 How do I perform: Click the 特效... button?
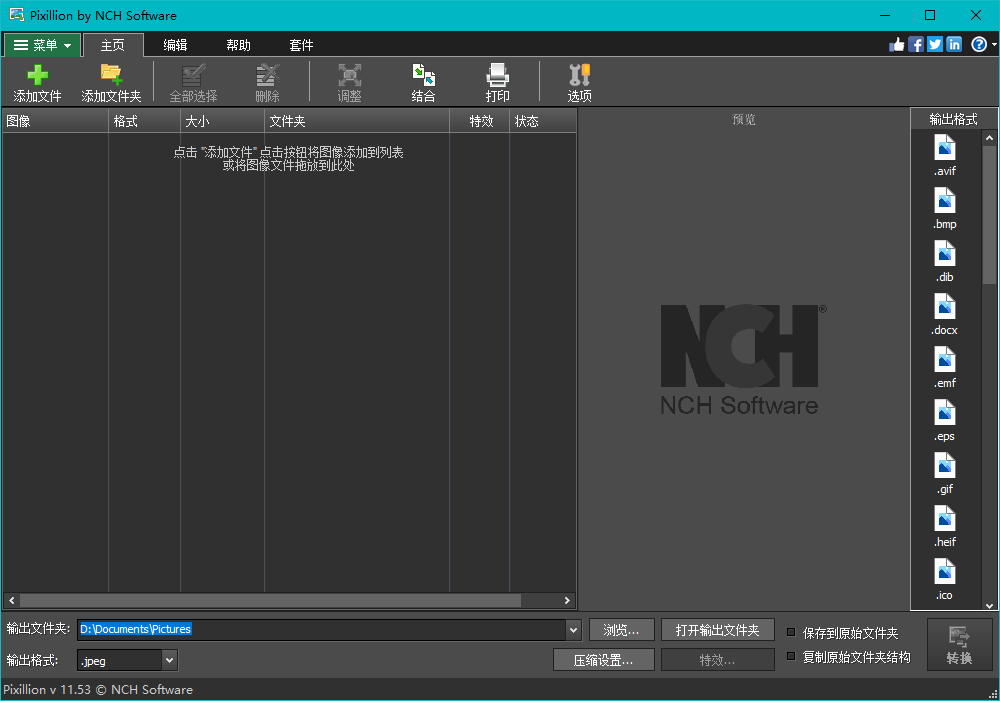717,660
